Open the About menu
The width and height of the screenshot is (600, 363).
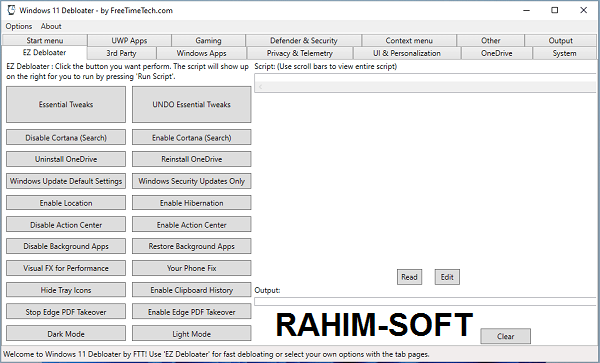(51, 26)
